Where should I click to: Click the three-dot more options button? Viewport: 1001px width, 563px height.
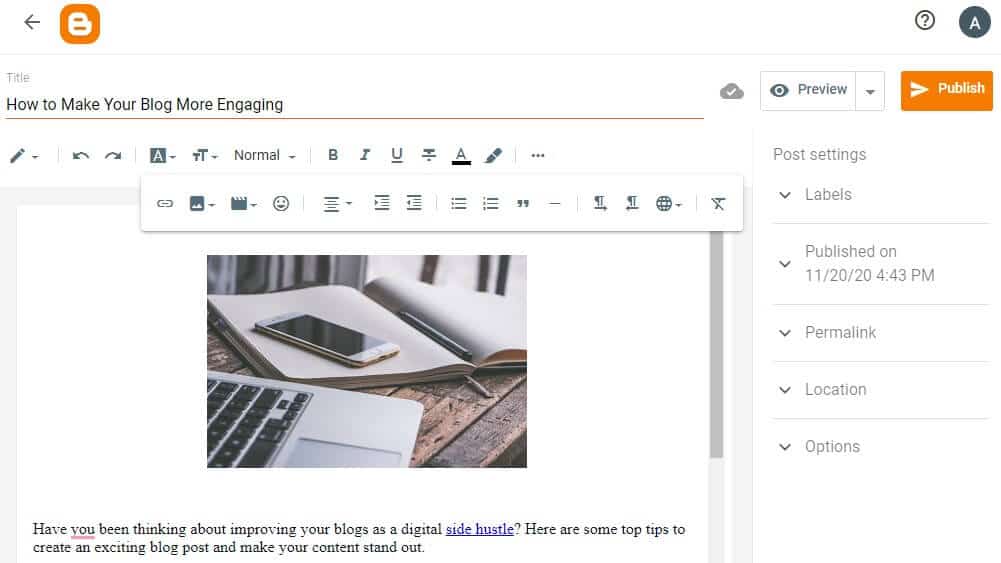click(538, 155)
